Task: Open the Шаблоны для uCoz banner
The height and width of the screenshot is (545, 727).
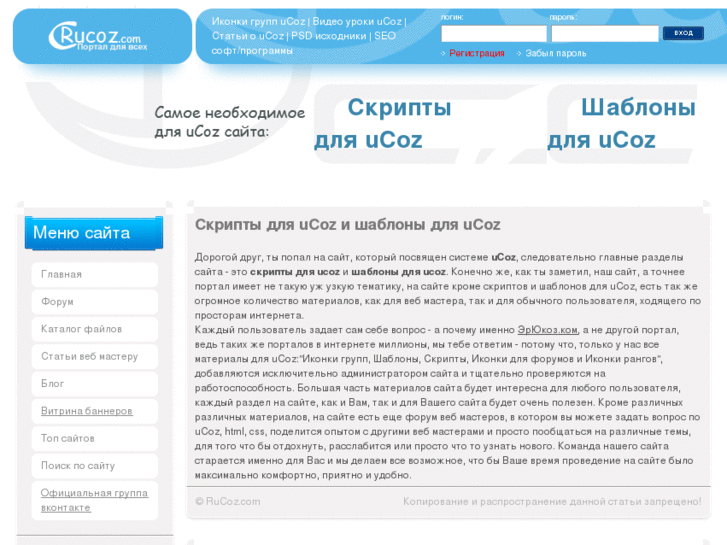Action: pos(621,123)
